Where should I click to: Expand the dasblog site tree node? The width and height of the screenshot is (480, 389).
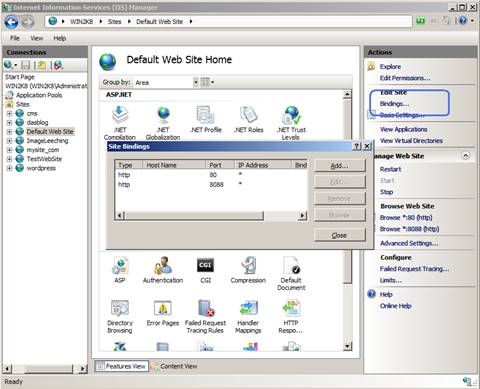pos(9,122)
